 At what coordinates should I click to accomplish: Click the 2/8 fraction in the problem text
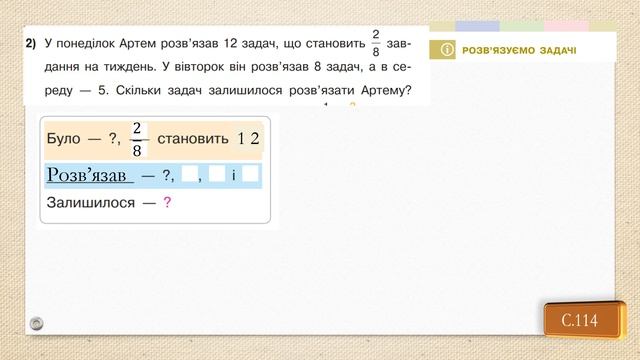[x=376, y=43]
